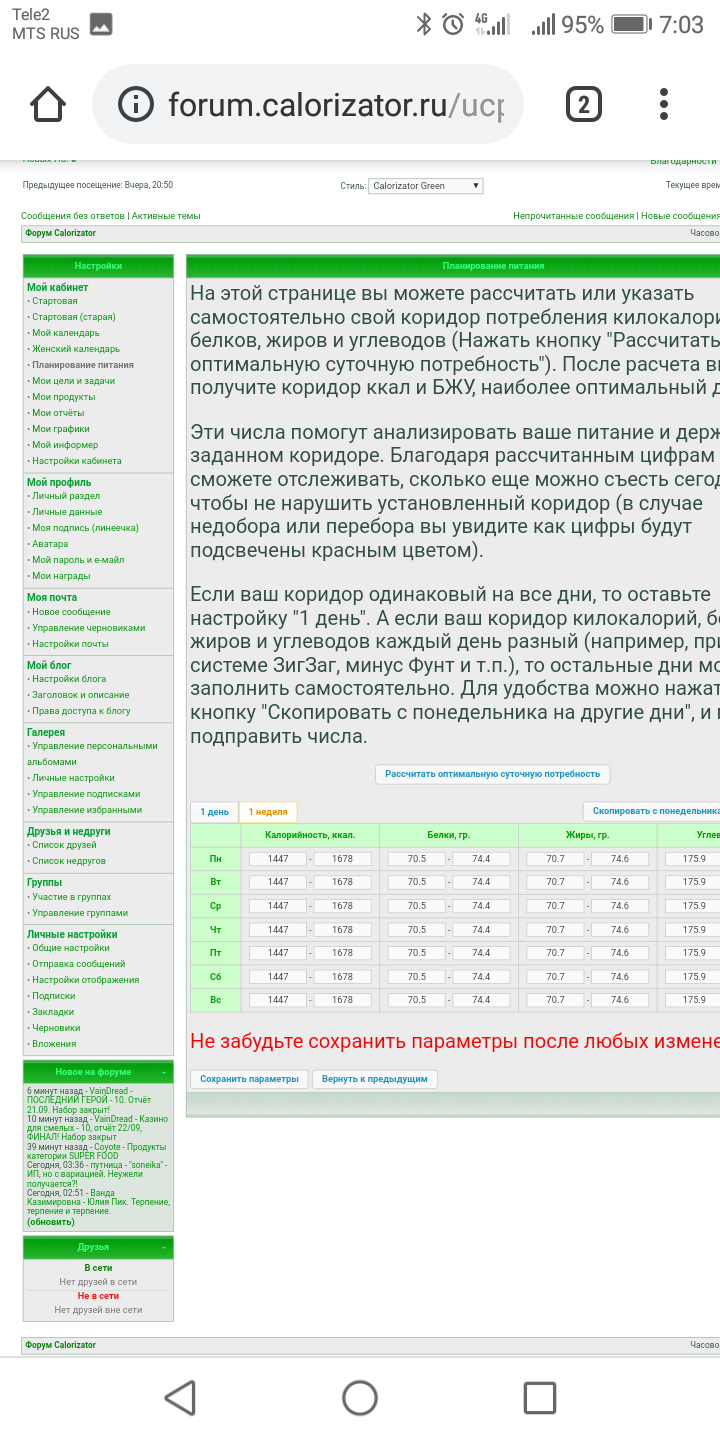Open 'Настройки блога' menu item
The width and height of the screenshot is (720, 1440).
pyautogui.click(x=69, y=679)
